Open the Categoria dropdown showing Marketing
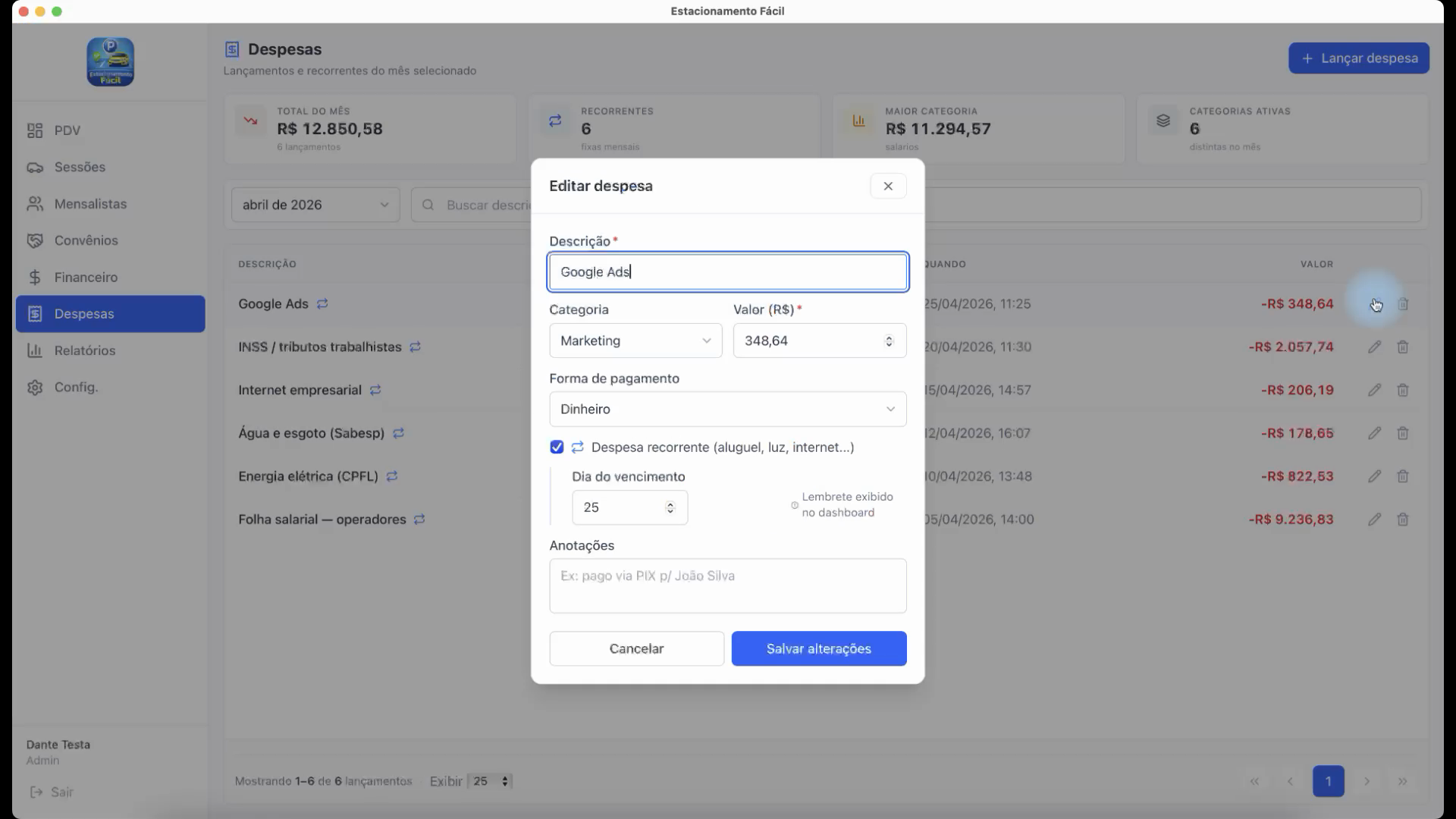Screen dimensions: 1456x819 tap(635, 340)
